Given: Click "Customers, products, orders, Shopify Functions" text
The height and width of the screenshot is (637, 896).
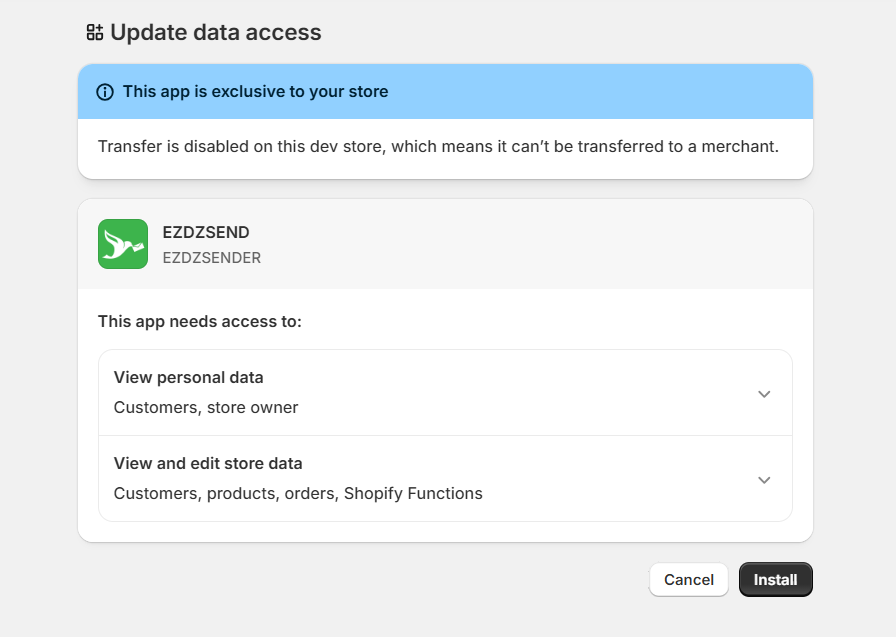Looking at the screenshot, I should 298,494.
